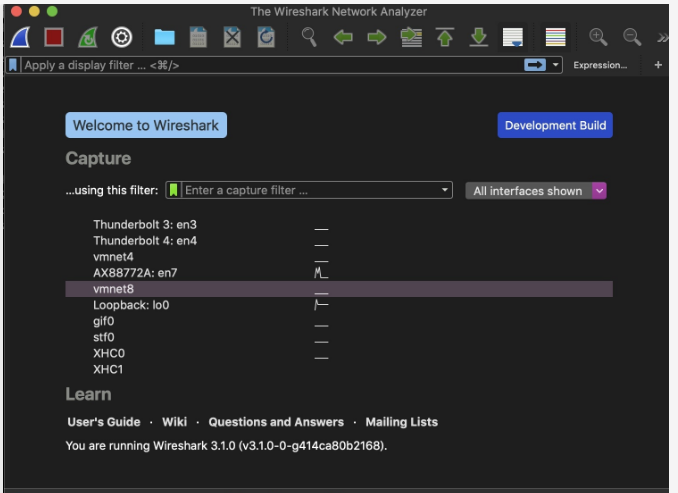This screenshot has width=678, height=493.
Task: Jump to last packet icon
Action: (x=479, y=37)
